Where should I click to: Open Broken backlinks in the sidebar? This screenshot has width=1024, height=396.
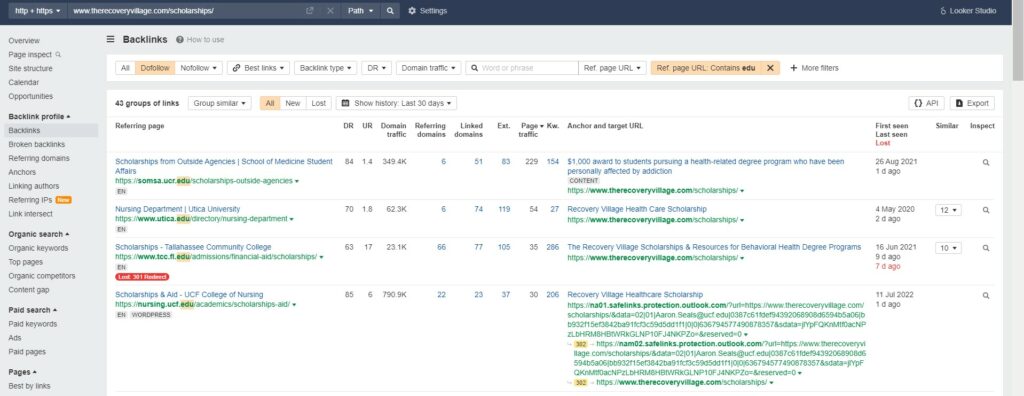point(37,144)
